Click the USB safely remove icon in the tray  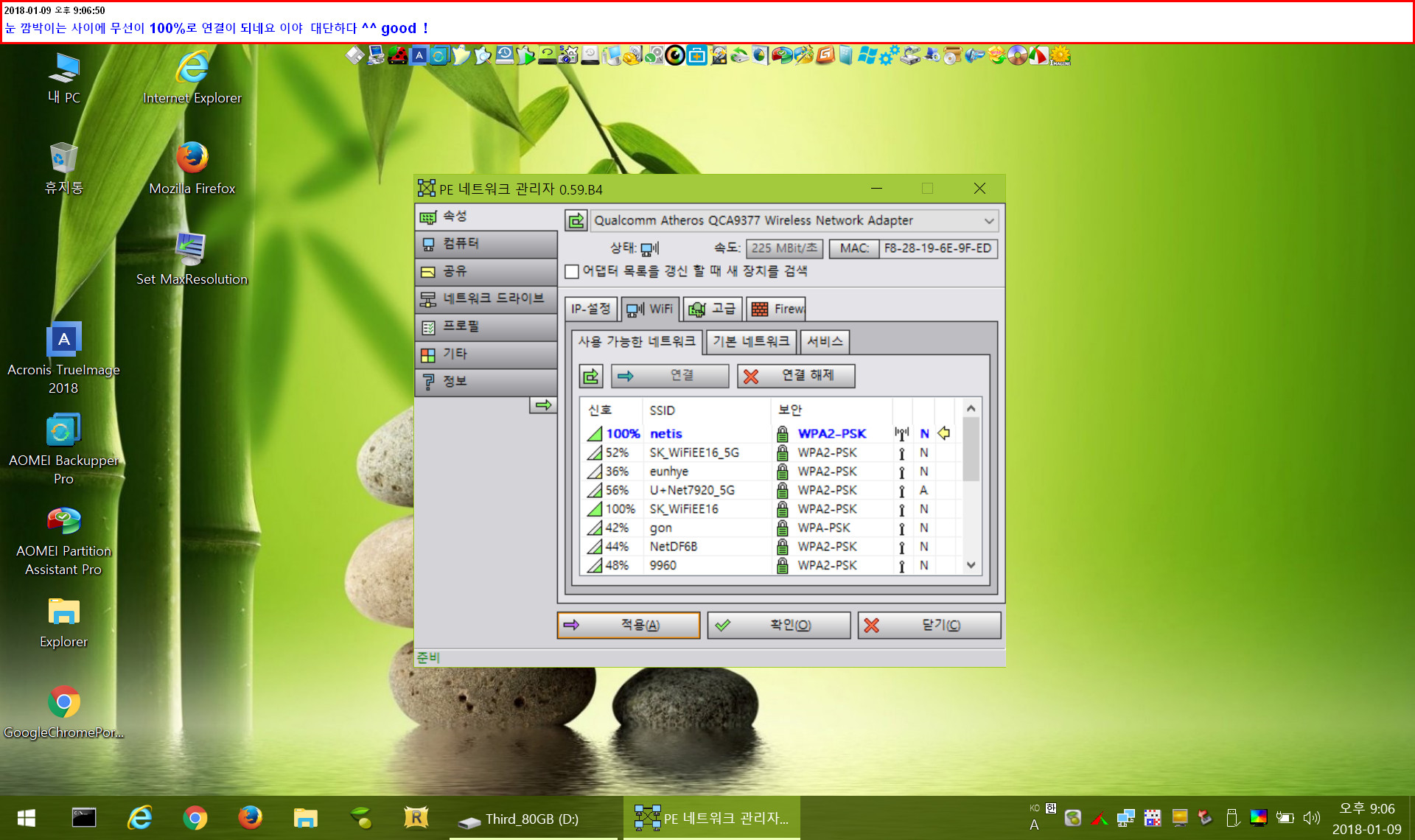tap(1231, 818)
